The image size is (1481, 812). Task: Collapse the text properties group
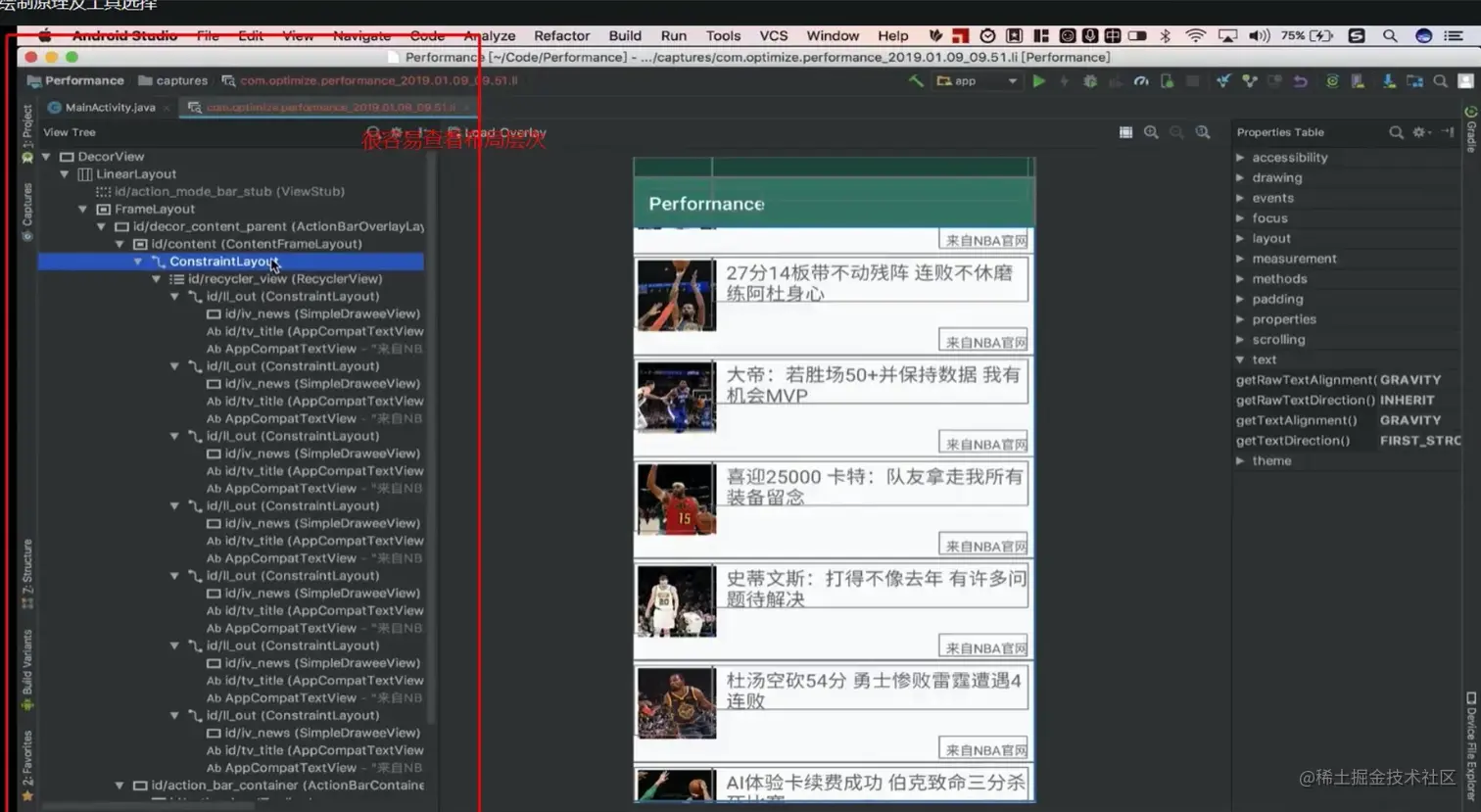click(x=1241, y=360)
